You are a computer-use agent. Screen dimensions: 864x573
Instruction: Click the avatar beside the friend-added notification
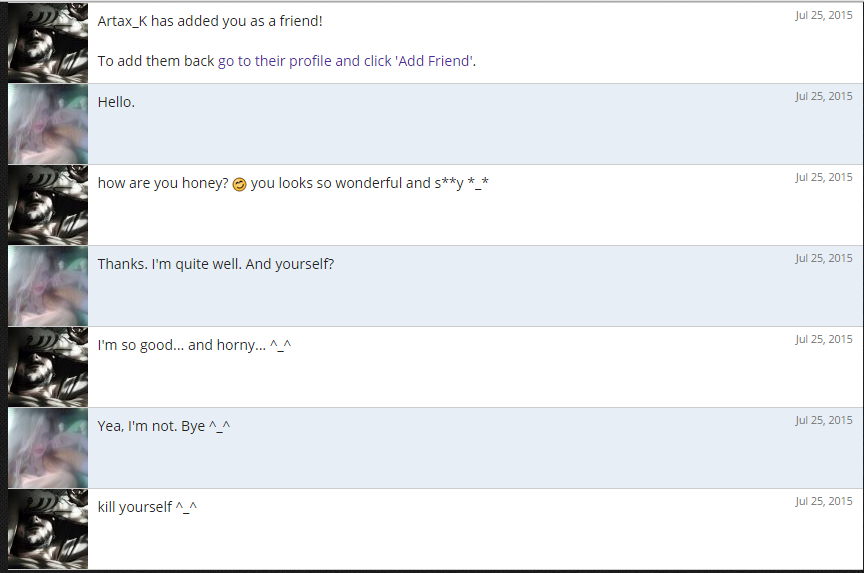click(48, 42)
